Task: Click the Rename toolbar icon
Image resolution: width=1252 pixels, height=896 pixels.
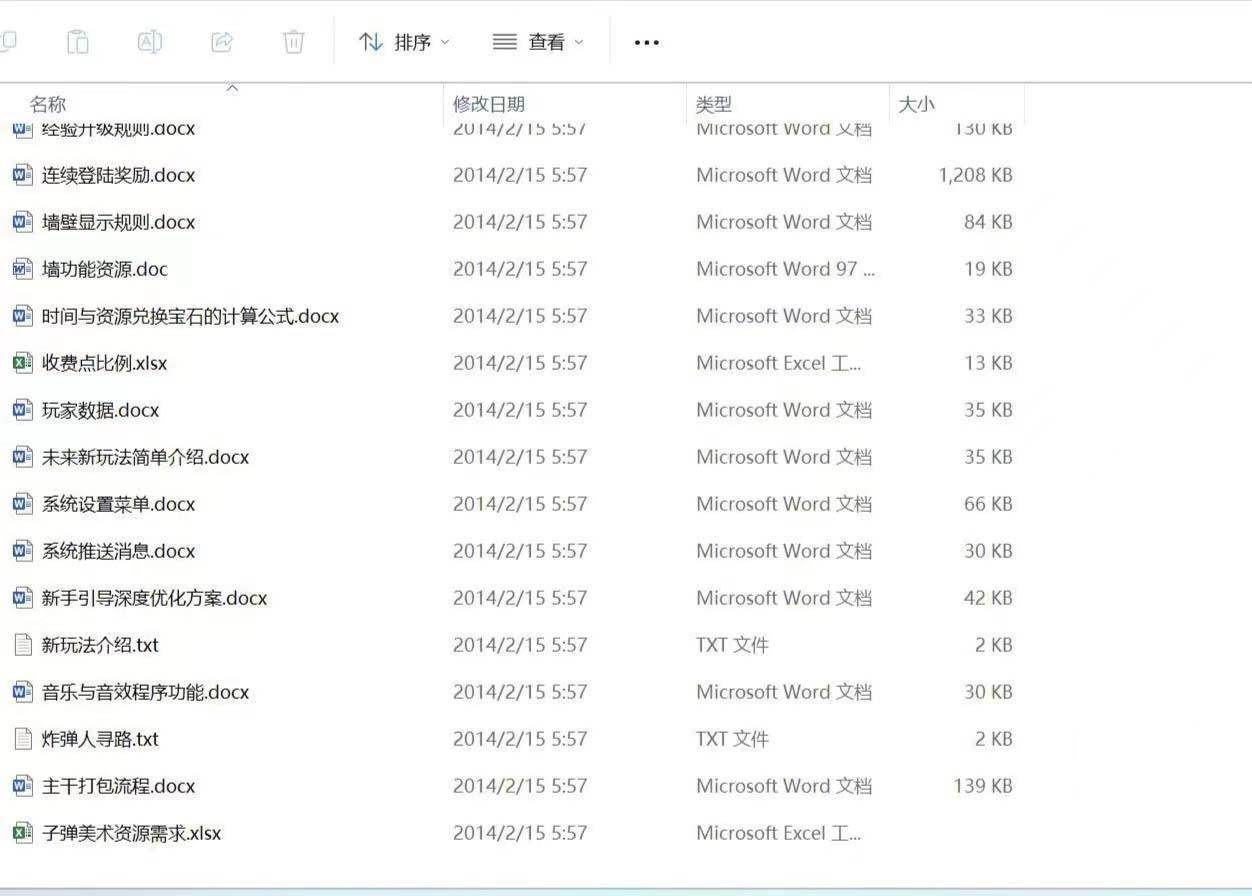Action: coord(150,41)
